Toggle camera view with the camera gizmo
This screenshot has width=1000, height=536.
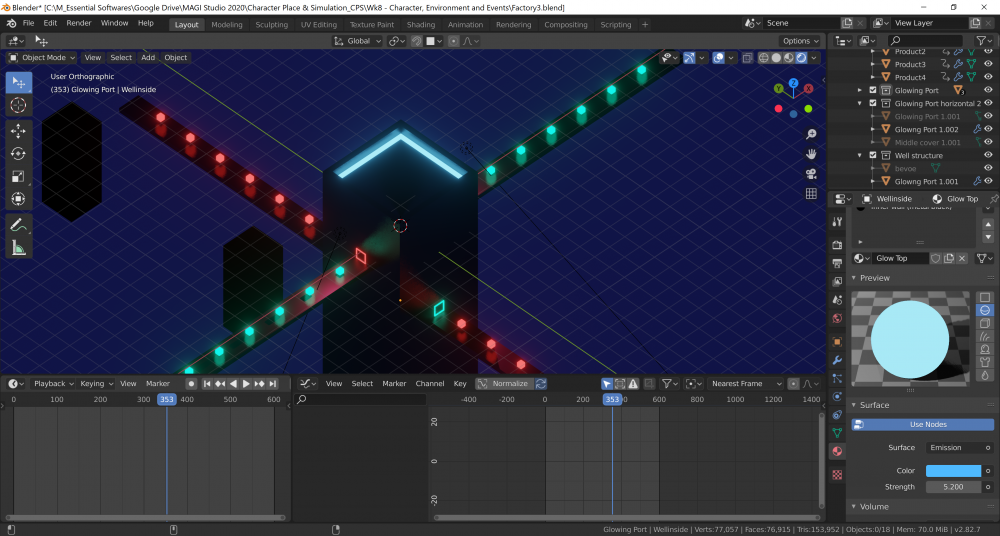(x=811, y=174)
